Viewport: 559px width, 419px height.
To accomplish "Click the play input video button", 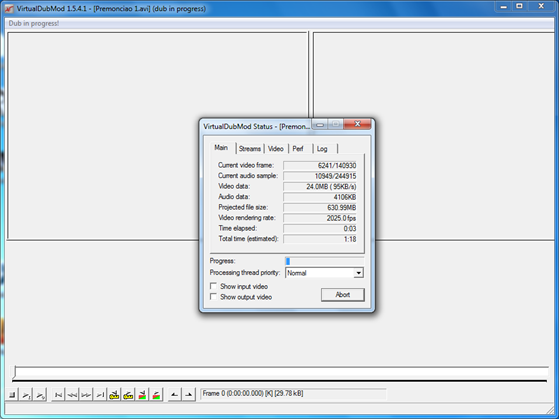I will point(26,395).
